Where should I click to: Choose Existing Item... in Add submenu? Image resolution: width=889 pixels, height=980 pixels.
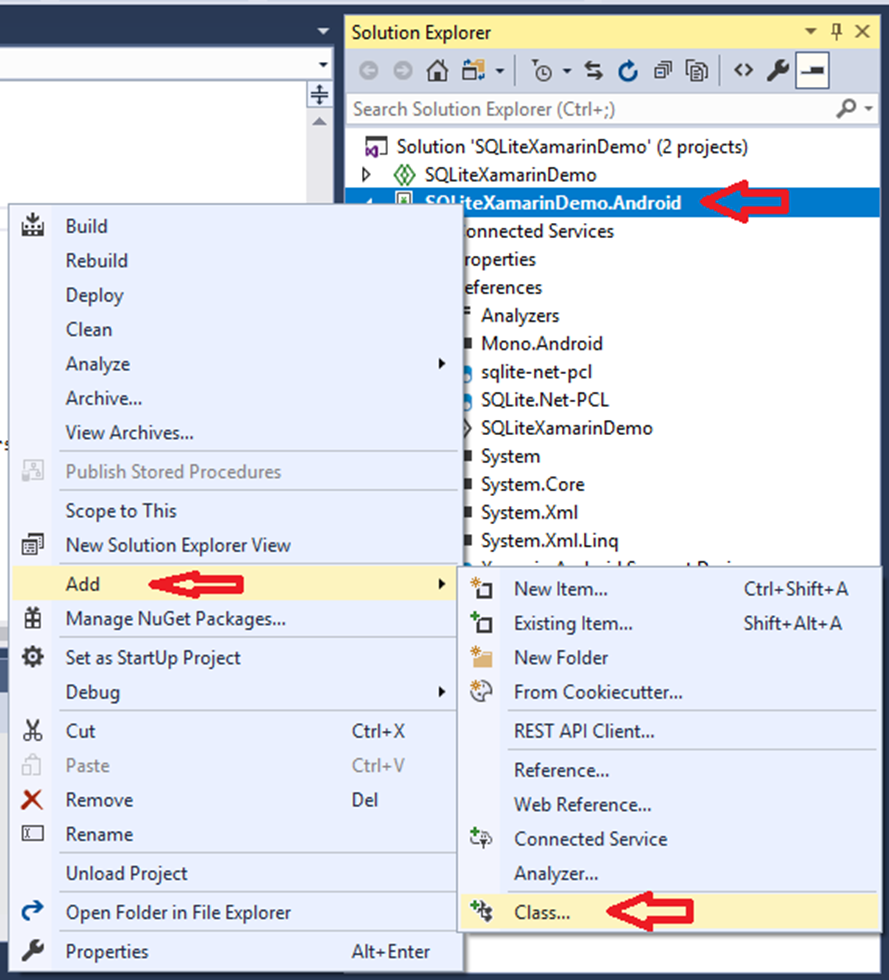(x=670, y=623)
